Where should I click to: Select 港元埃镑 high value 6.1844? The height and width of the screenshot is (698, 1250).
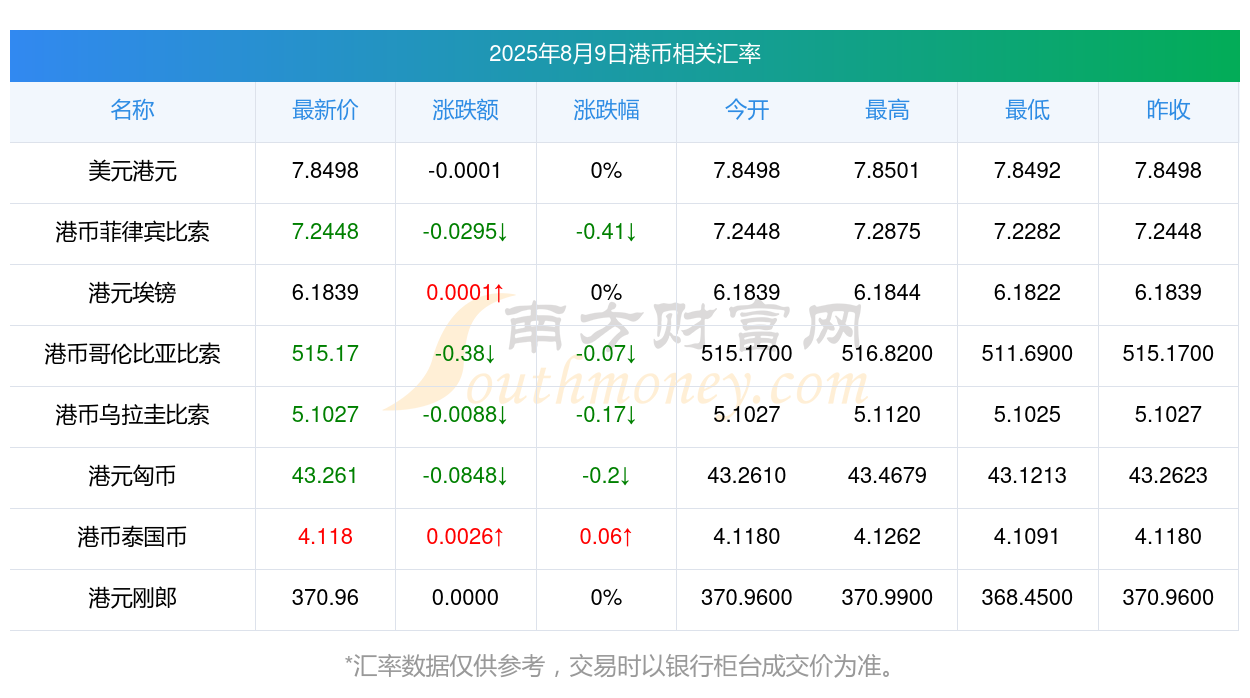[x=887, y=293]
